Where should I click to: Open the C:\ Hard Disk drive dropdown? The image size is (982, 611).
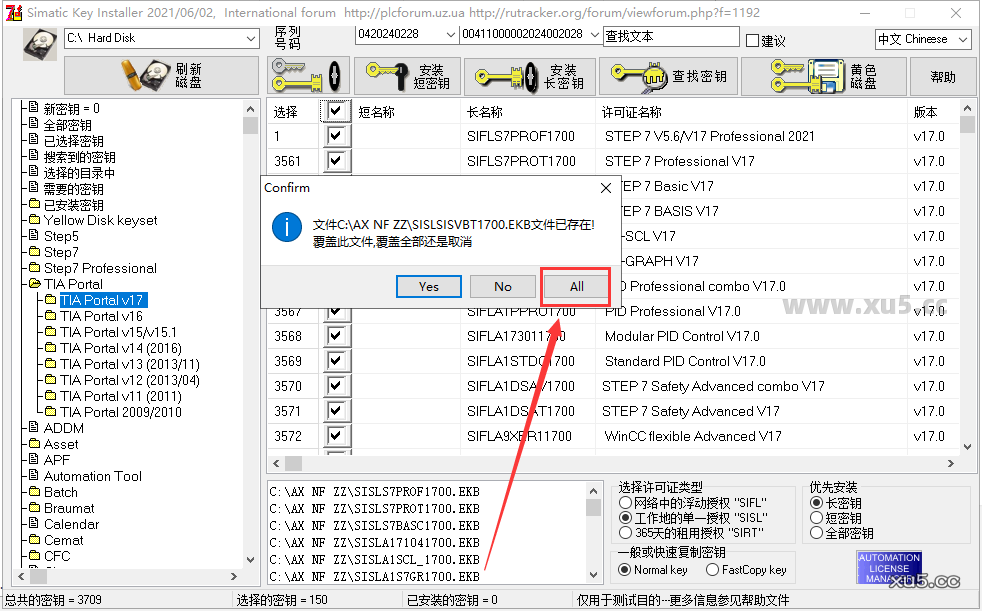click(x=250, y=38)
